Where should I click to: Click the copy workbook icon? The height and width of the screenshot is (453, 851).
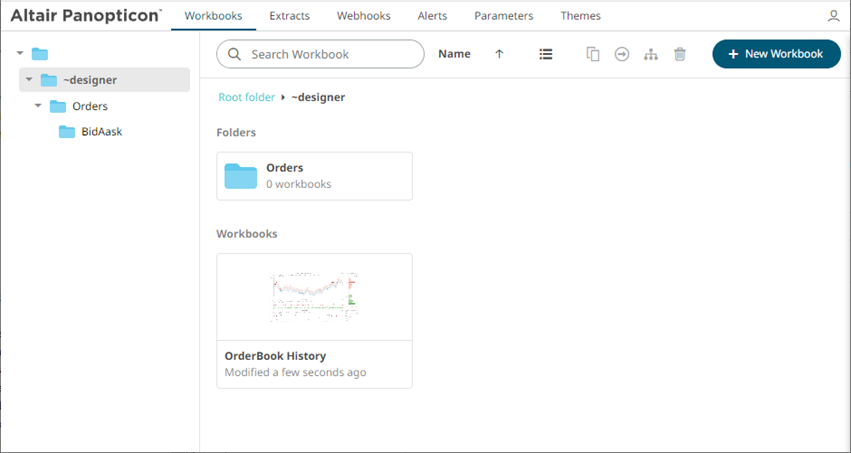[x=592, y=54]
